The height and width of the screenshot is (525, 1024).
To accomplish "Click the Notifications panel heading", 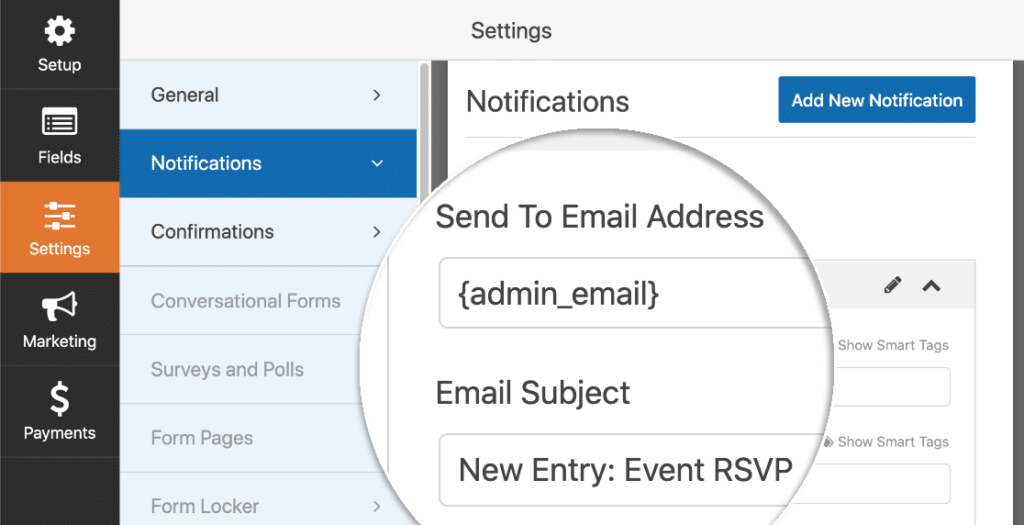I will tap(548, 102).
